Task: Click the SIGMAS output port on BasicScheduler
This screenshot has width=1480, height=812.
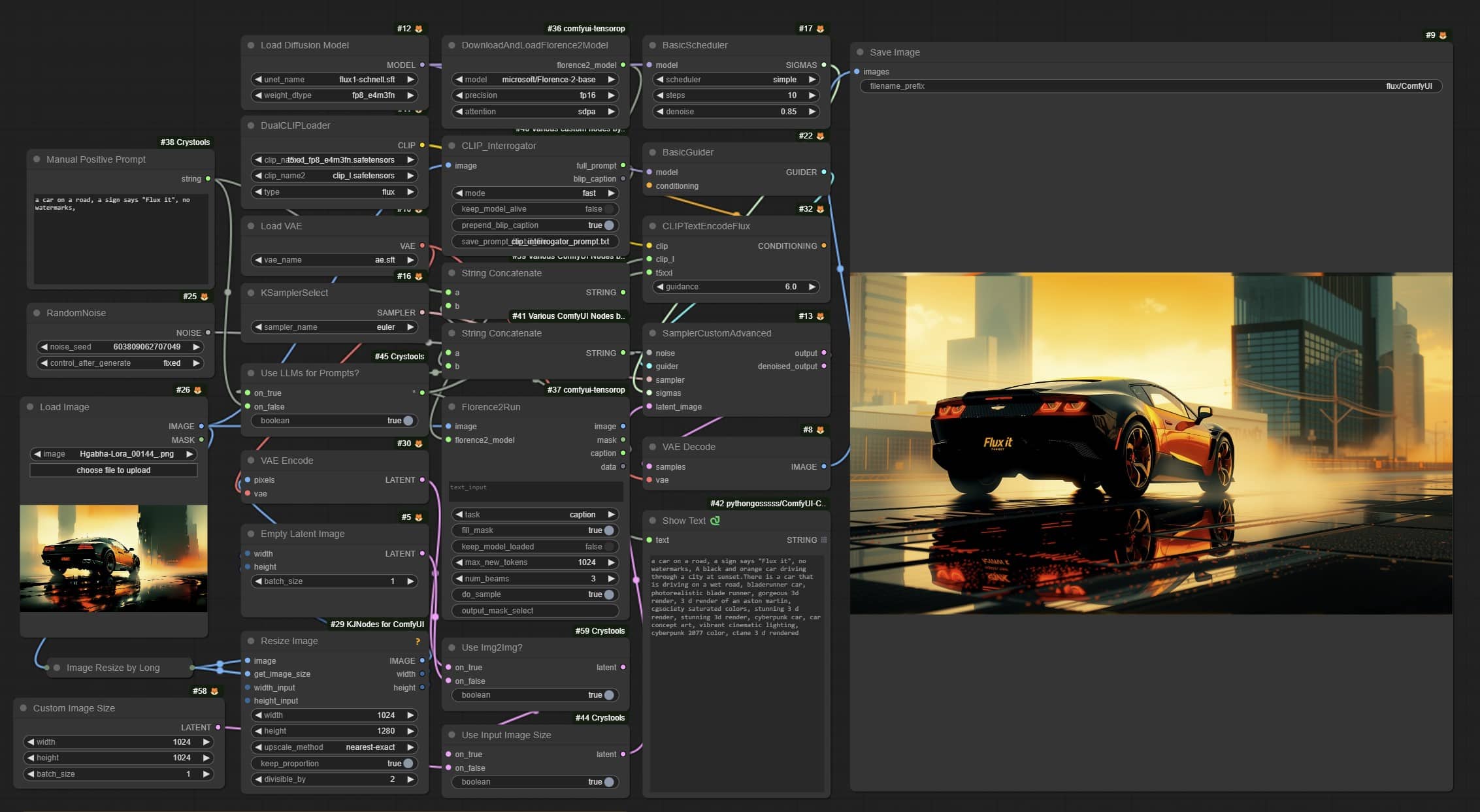Action: 823,65
